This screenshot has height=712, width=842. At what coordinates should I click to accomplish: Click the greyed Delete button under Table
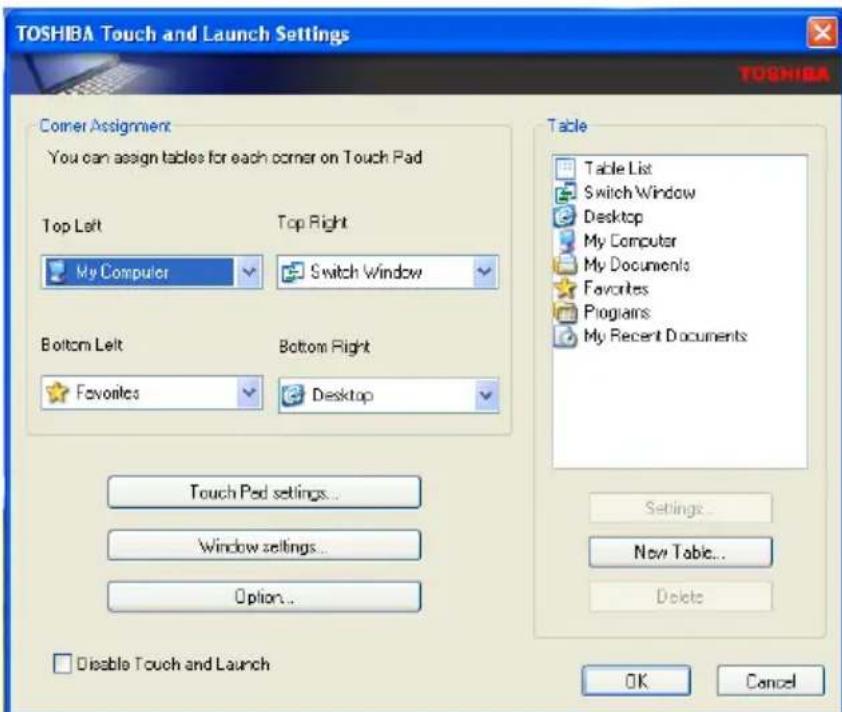click(x=680, y=596)
